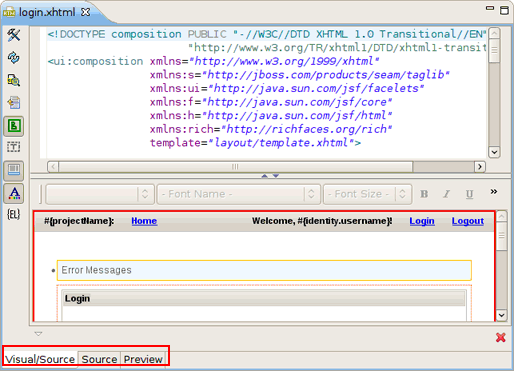Viewport: 514px width, 371px height.
Task: Open Page Design Options with magnifier icon
Action: 14,80
